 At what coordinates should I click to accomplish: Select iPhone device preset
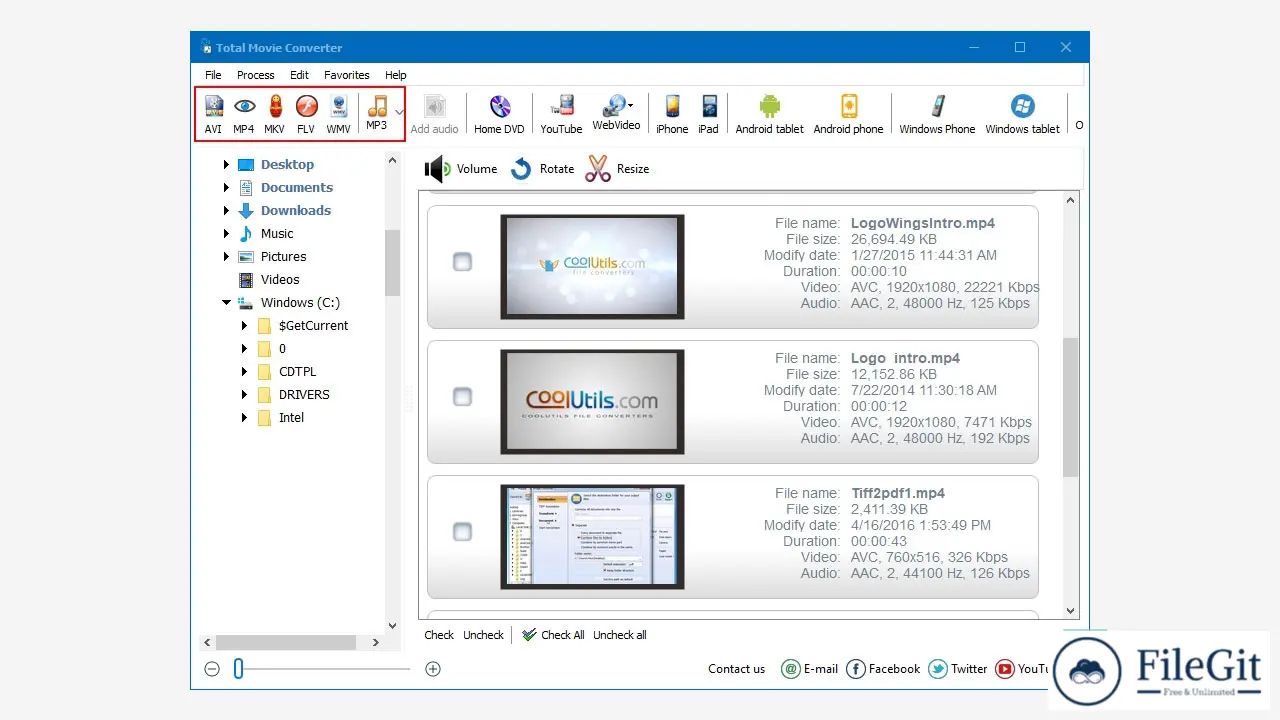pos(672,114)
